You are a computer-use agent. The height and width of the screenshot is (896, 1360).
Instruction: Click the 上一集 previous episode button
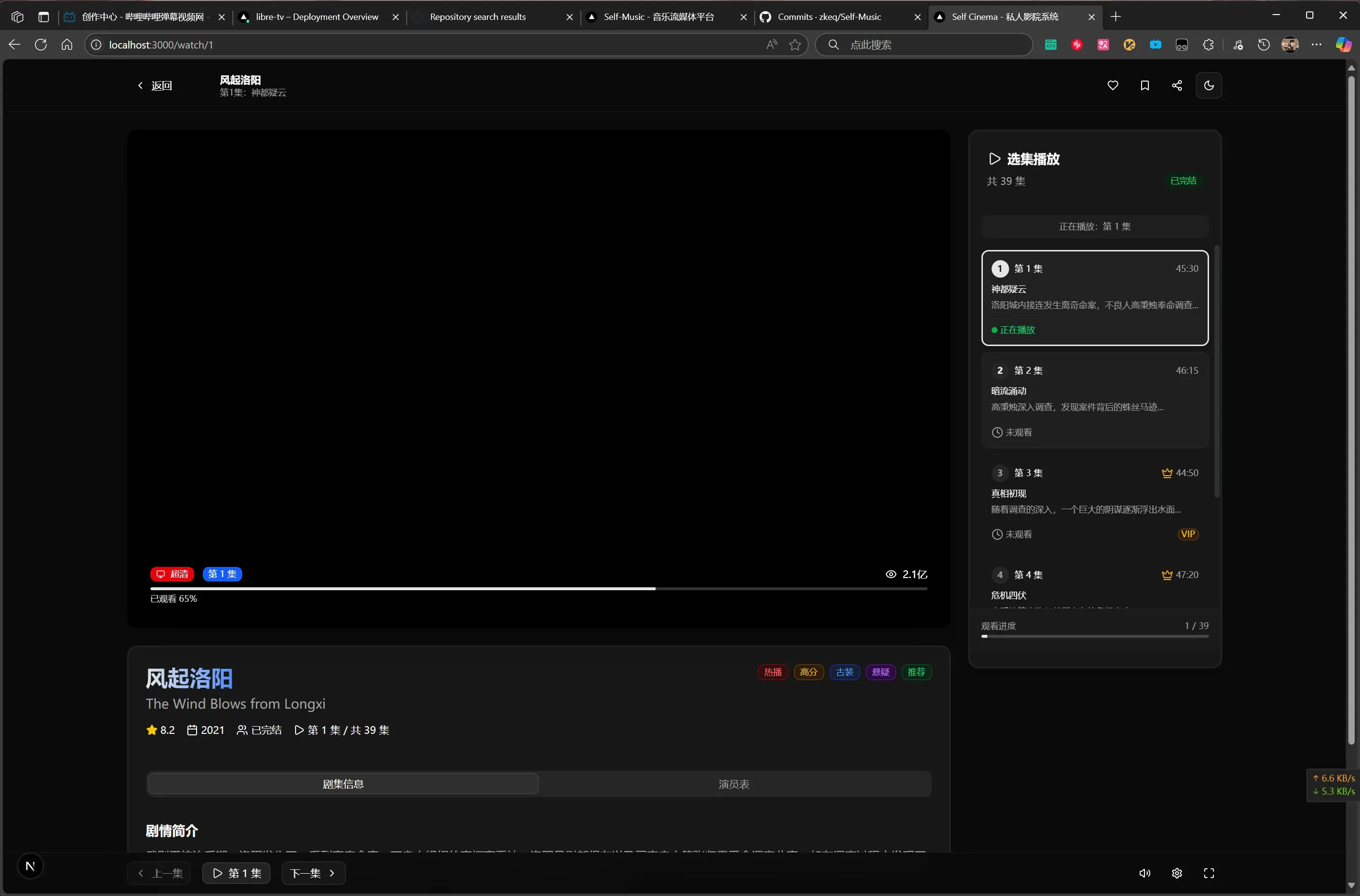click(x=159, y=873)
